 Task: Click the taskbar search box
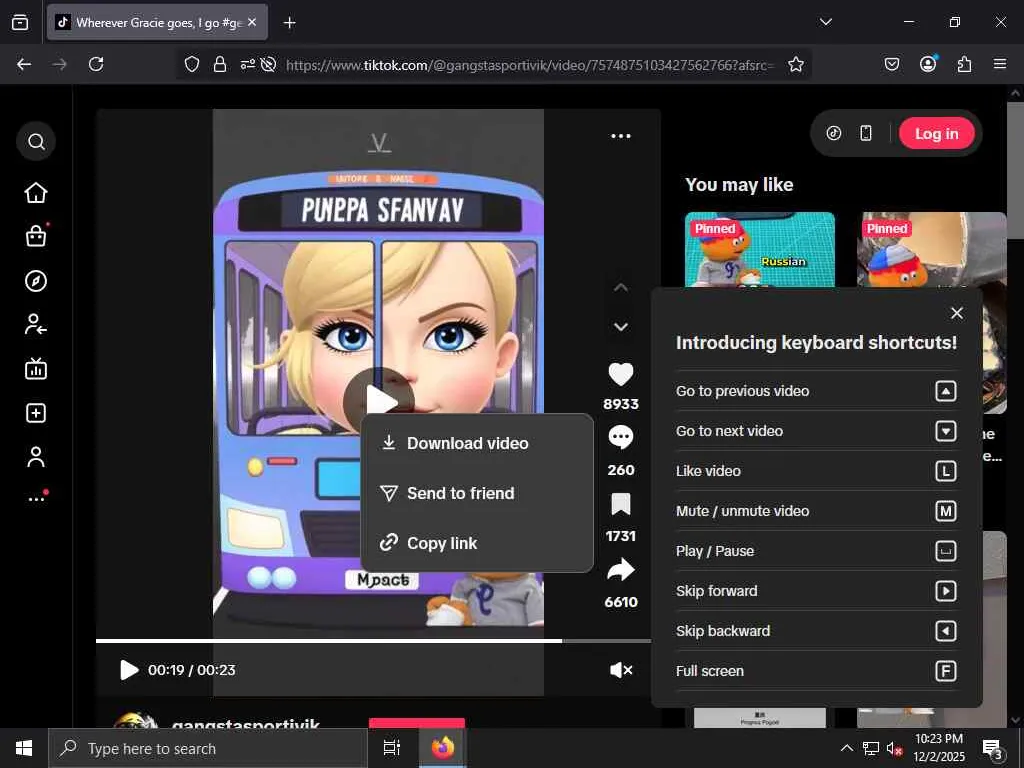pyautogui.click(x=208, y=748)
